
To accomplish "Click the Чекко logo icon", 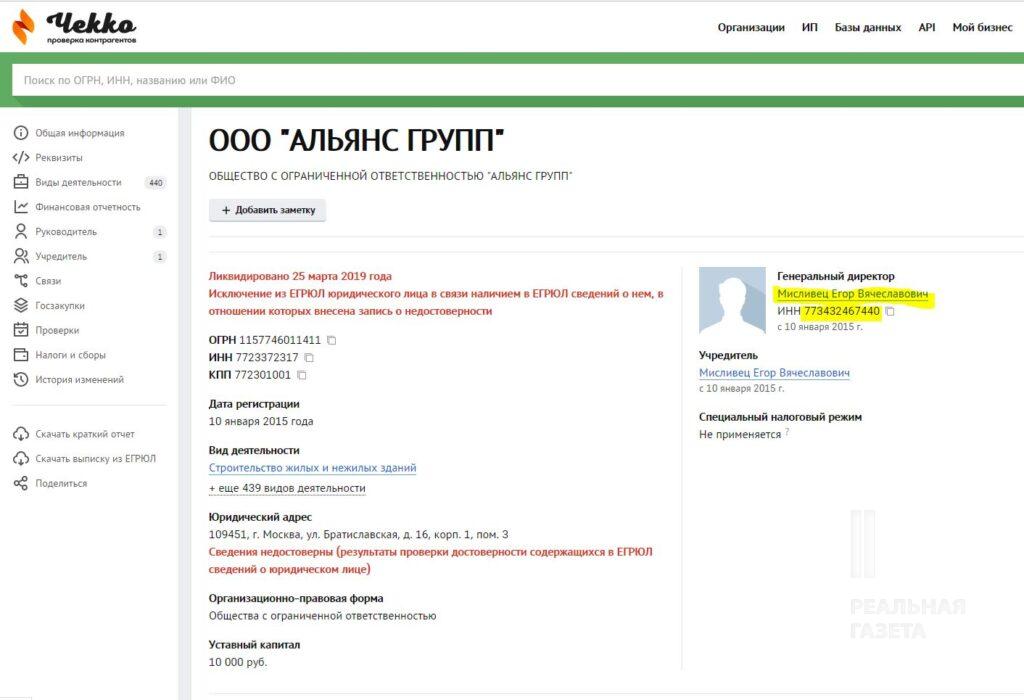I will point(22,27).
